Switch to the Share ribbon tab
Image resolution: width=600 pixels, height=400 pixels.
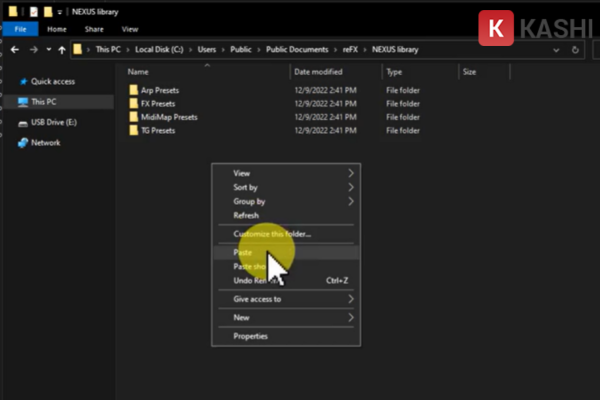(x=92, y=30)
